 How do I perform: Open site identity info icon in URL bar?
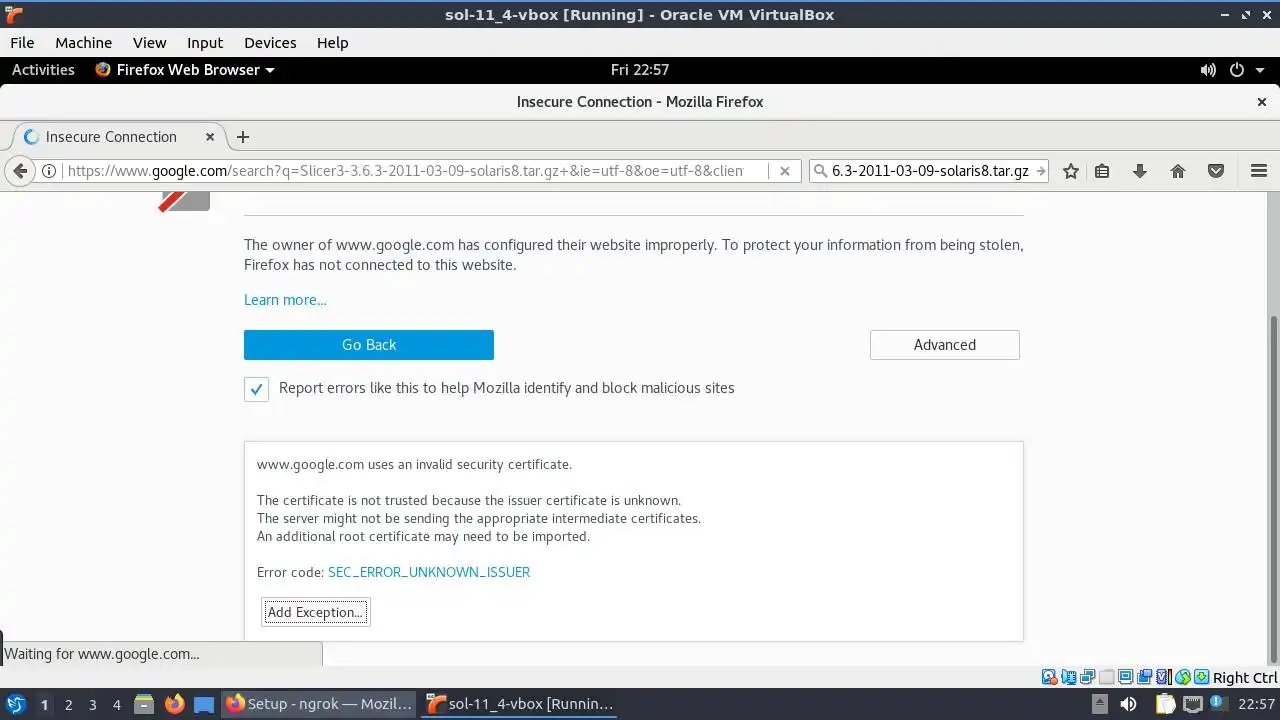point(48,171)
